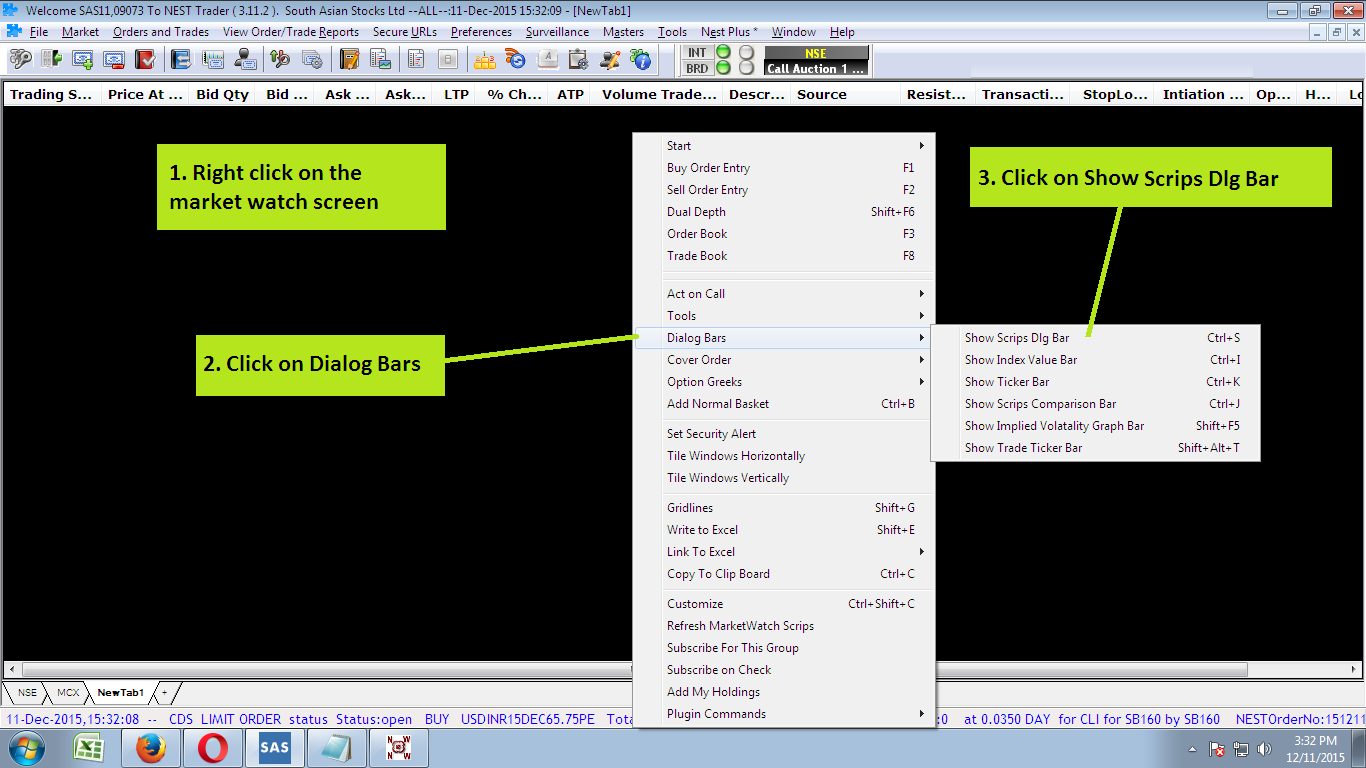Screen dimensions: 1366x768
Task: Click the notebook with pencil toolbar icon
Action: pos(349,60)
